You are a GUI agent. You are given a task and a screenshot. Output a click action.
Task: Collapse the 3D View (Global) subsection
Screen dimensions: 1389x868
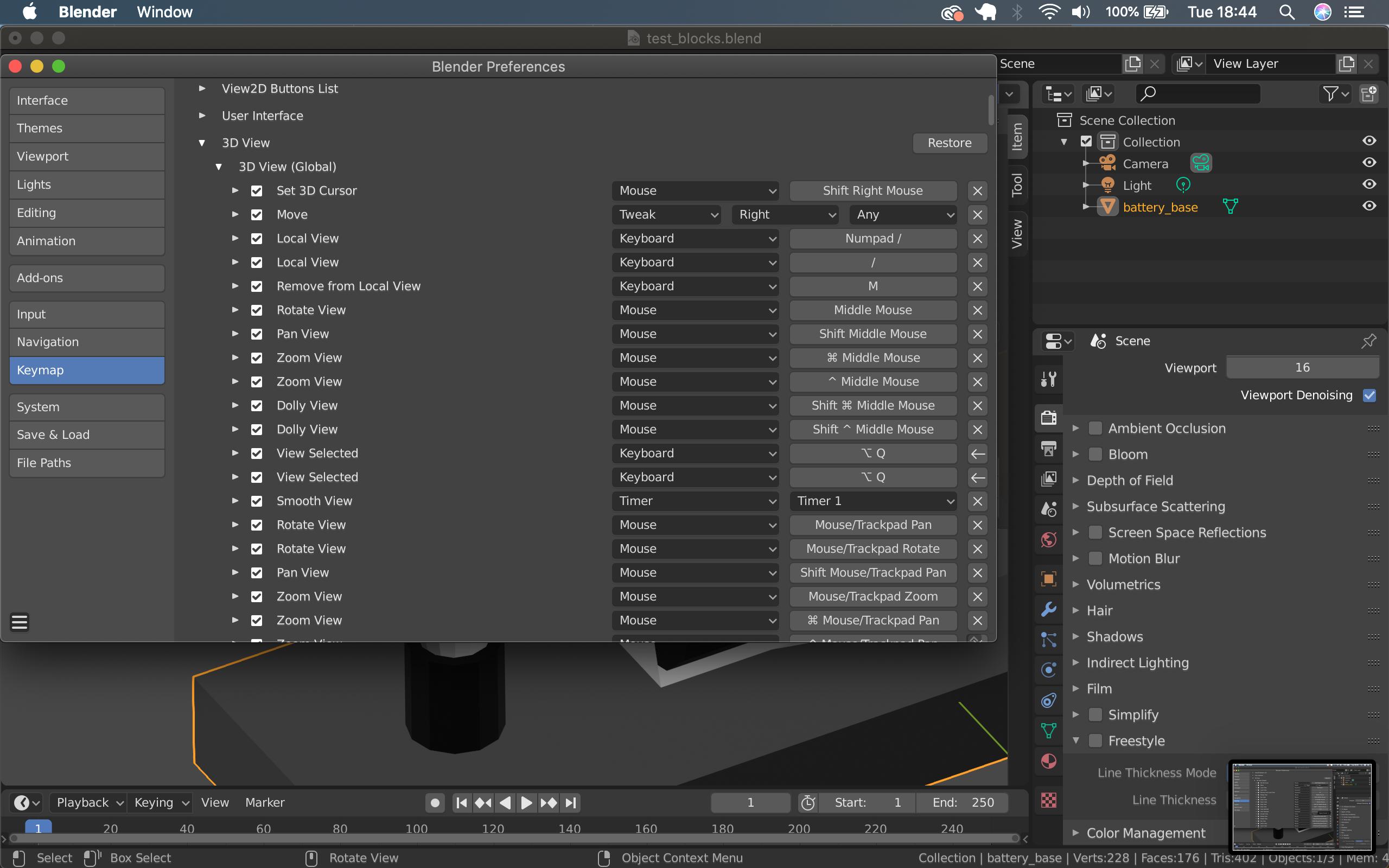219,167
